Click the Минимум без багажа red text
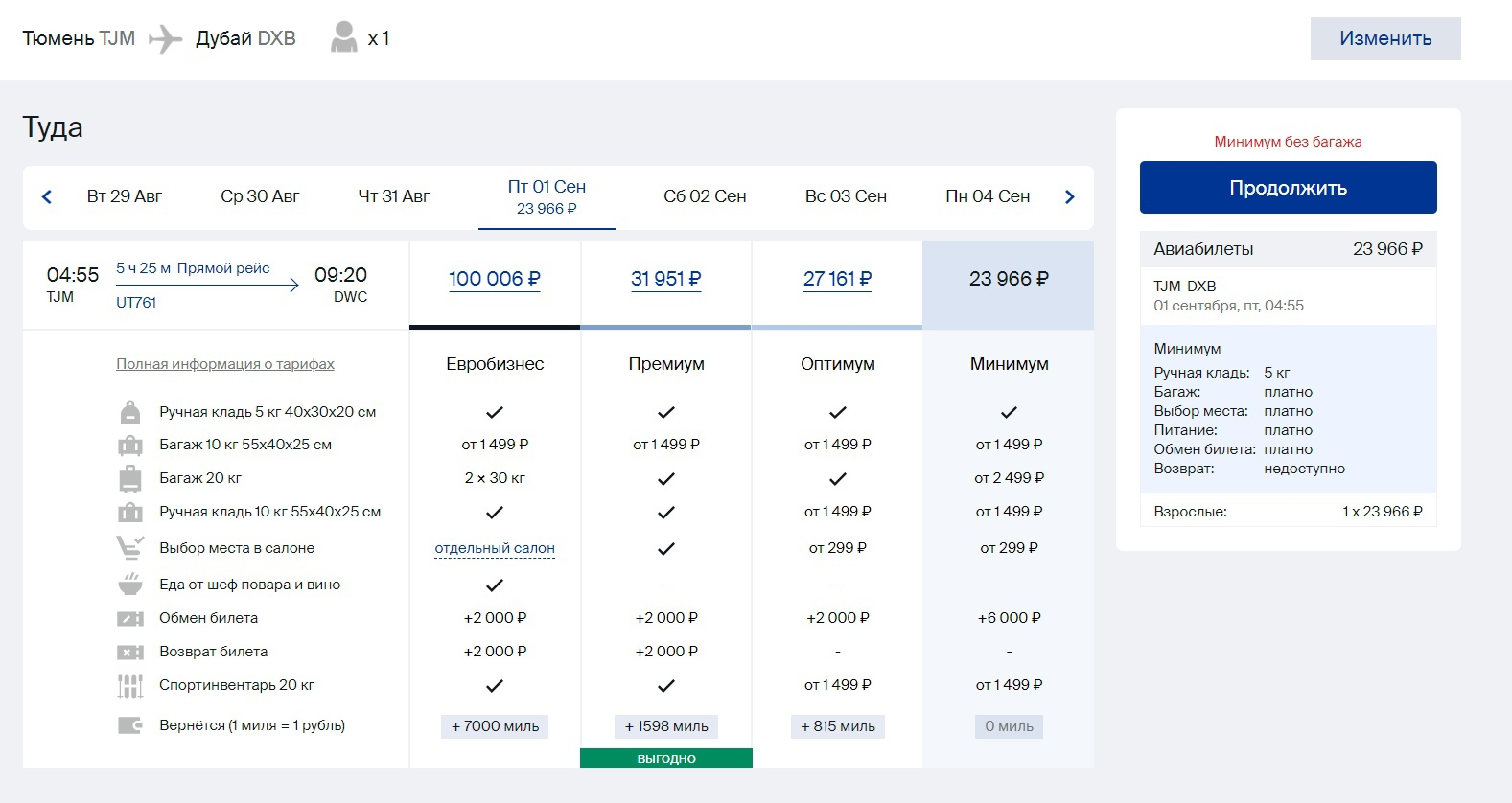This screenshot has height=803, width=1512. tap(1288, 142)
